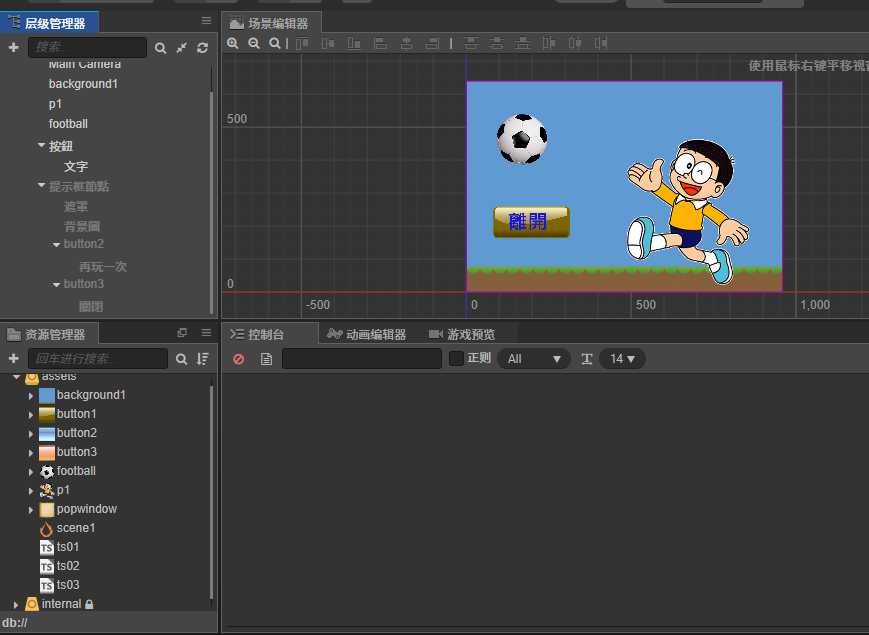Pop out the assets panel window
Viewport: 869px width, 635px height.
[x=182, y=332]
